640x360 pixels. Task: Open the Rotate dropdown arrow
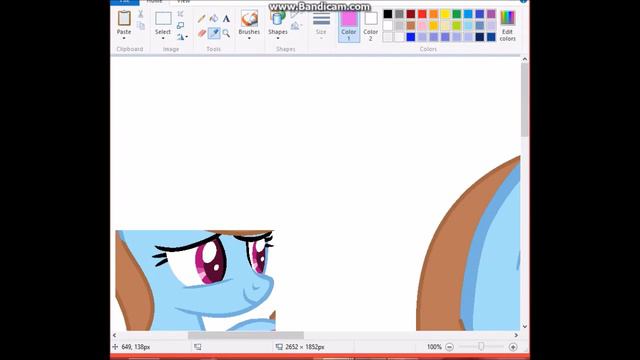click(187, 37)
